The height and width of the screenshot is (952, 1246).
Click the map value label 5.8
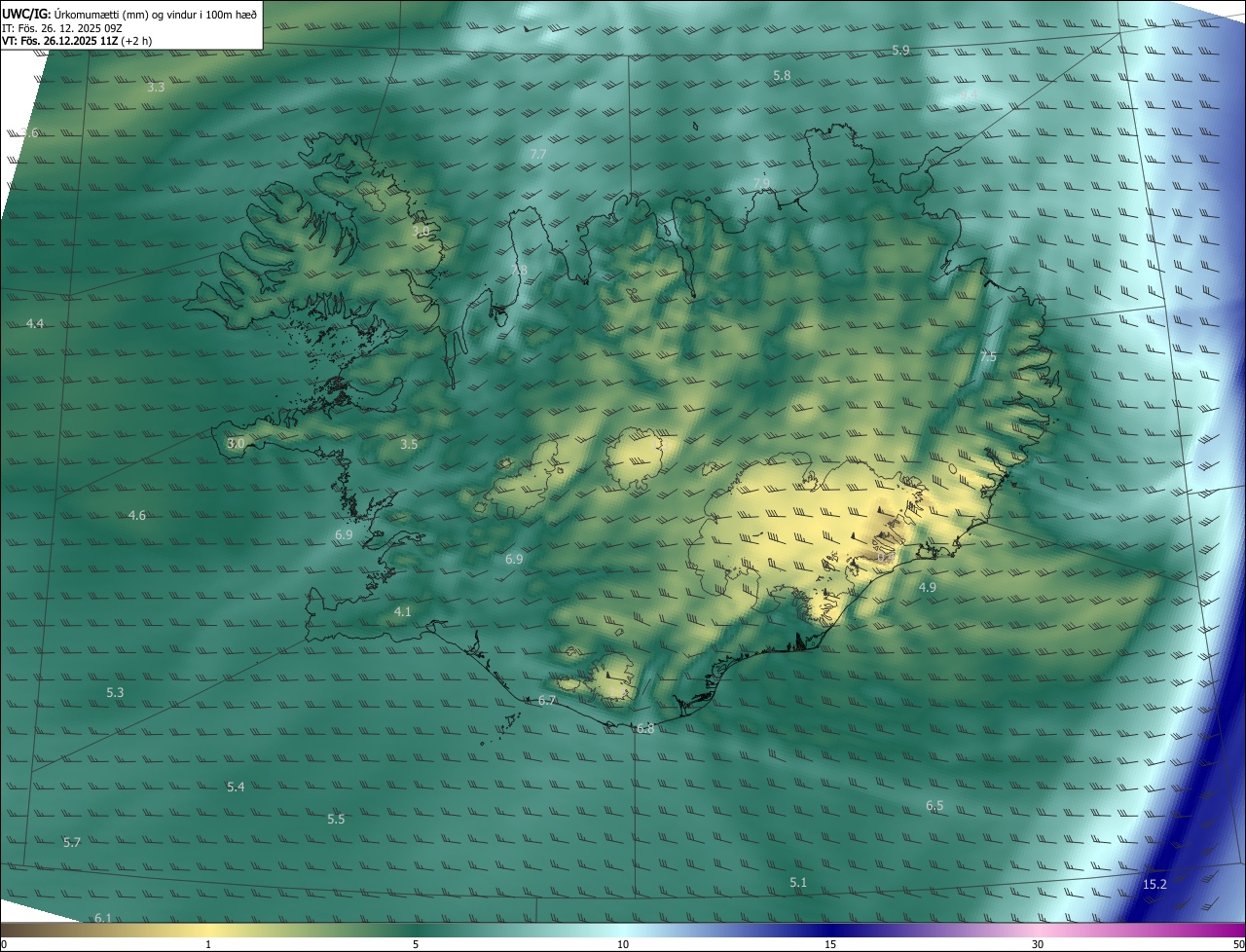pos(782,75)
